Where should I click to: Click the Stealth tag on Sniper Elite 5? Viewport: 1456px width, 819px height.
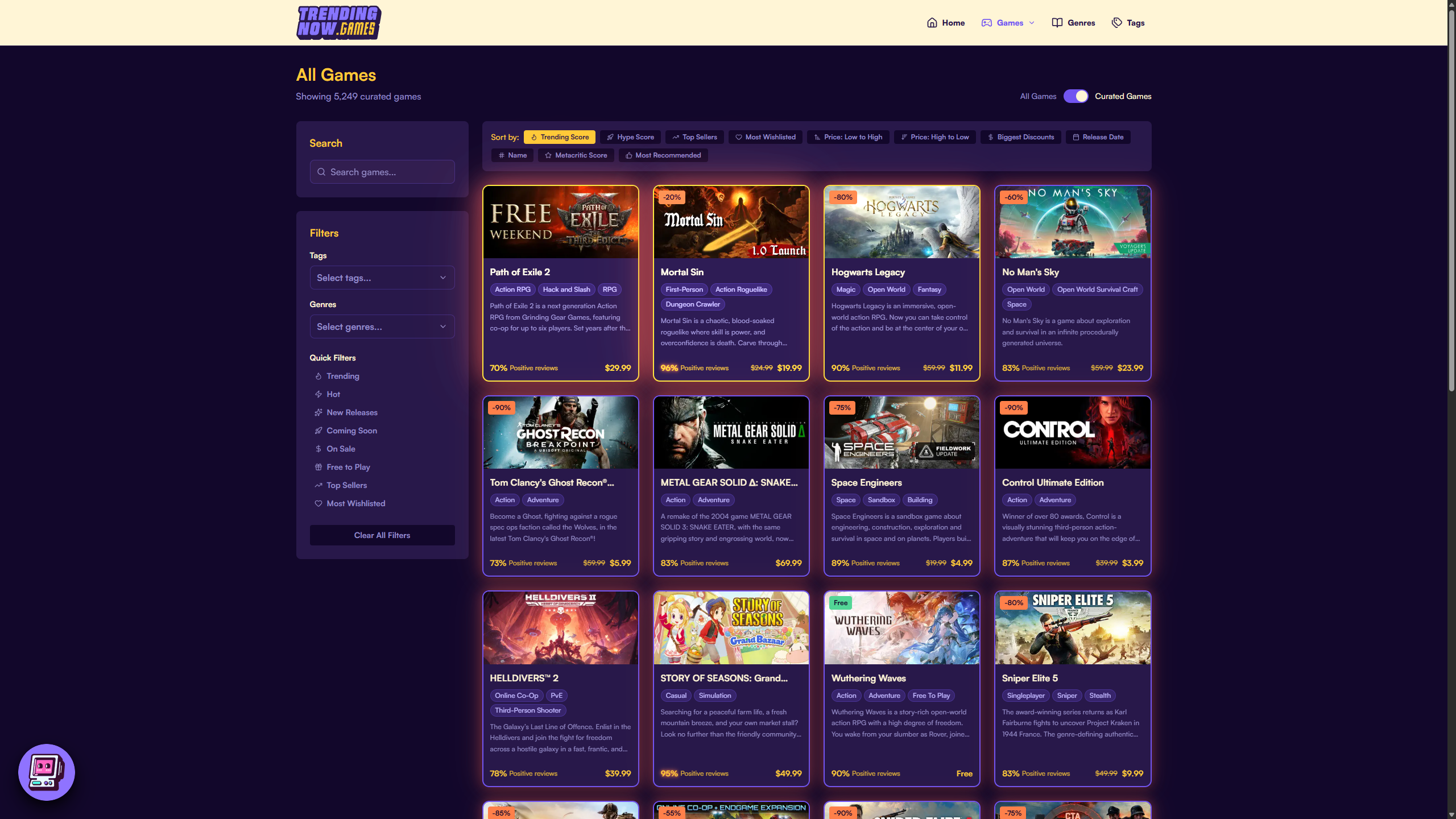pos(1100,696)
